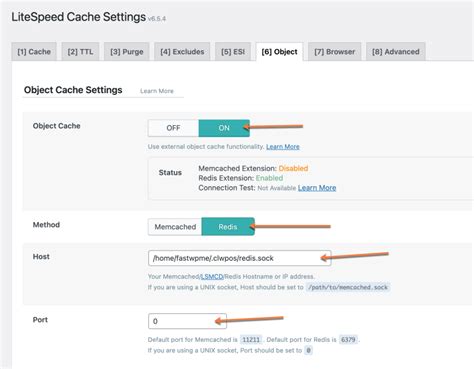Click the Host row label
474x369 pixels.
[x=41, y=257]
